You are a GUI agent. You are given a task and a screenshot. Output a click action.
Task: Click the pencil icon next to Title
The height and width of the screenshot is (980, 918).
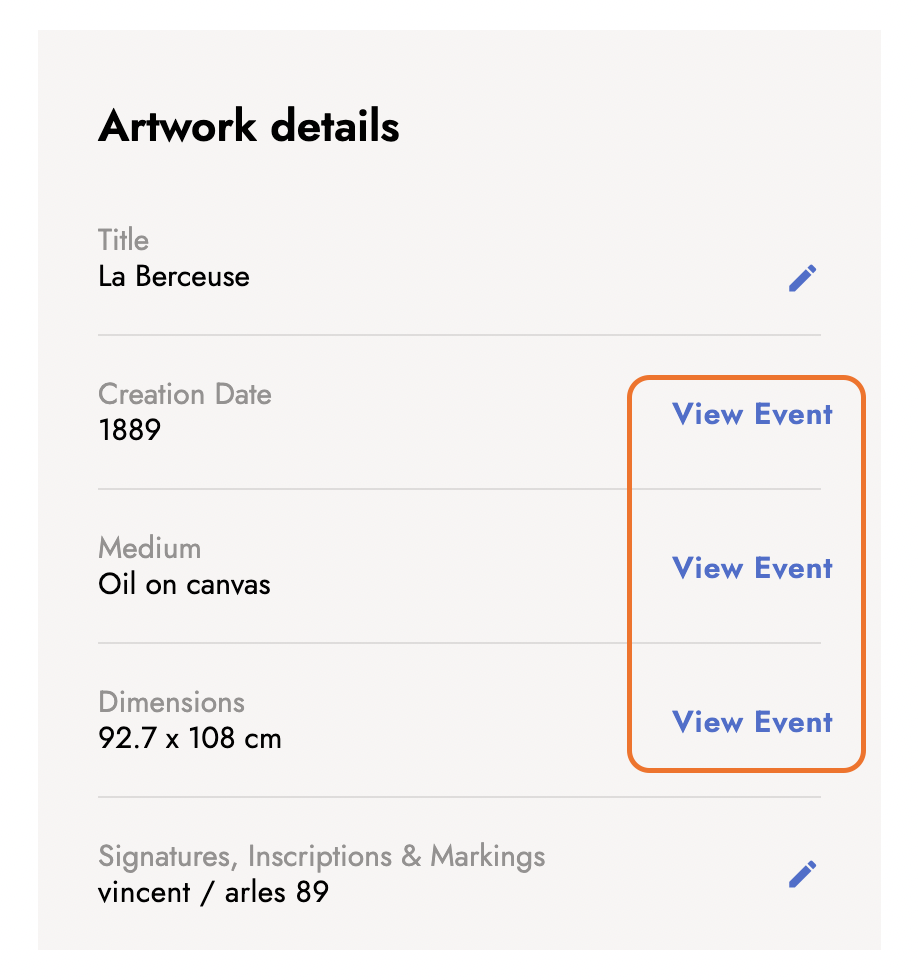(x=802, y=278)
